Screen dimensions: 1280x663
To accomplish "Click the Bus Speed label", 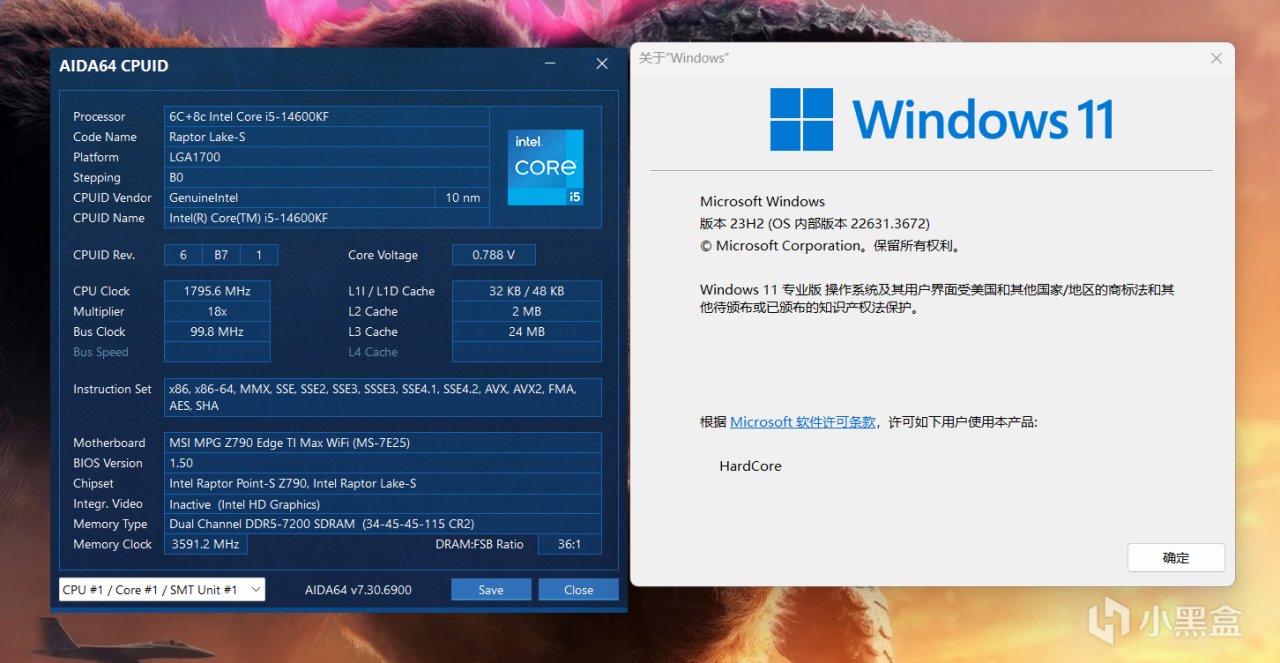I will click(101, 352).
